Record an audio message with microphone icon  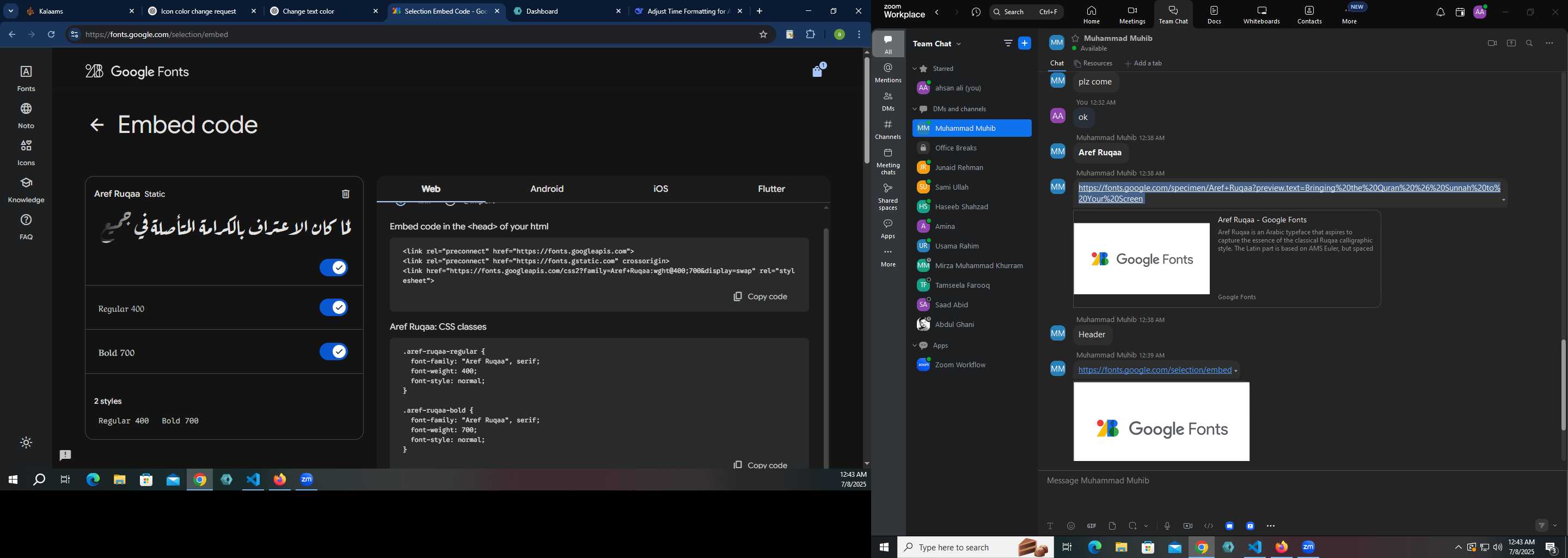(x=1167, y=526)
